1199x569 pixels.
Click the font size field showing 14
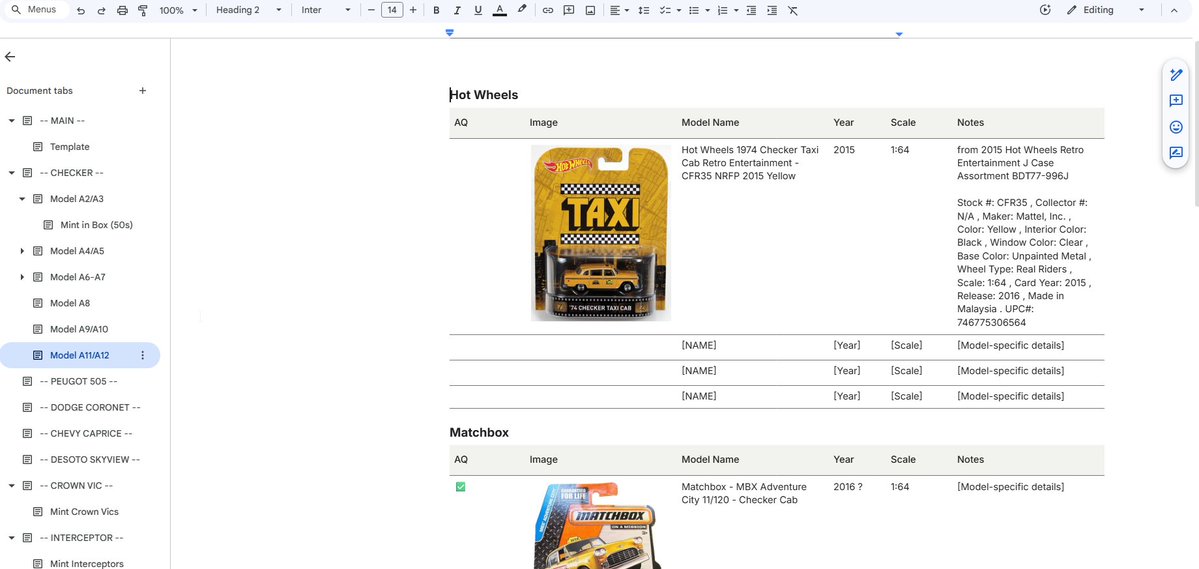pos(392,11)
